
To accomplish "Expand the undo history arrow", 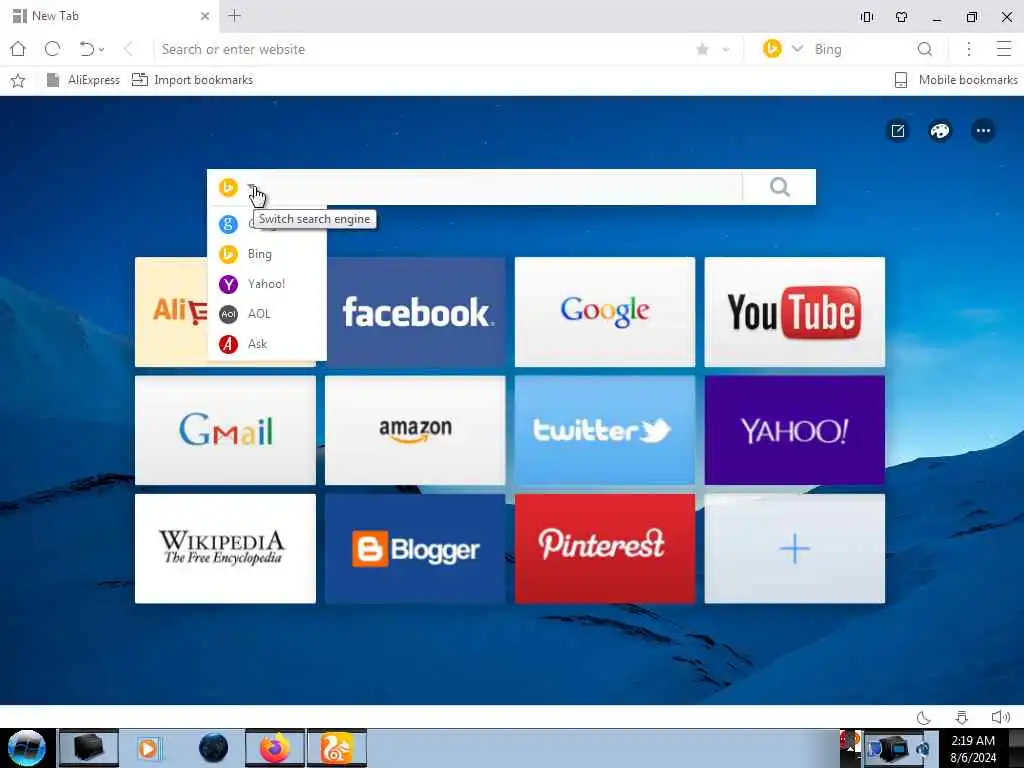I will (x=102, y=50).
